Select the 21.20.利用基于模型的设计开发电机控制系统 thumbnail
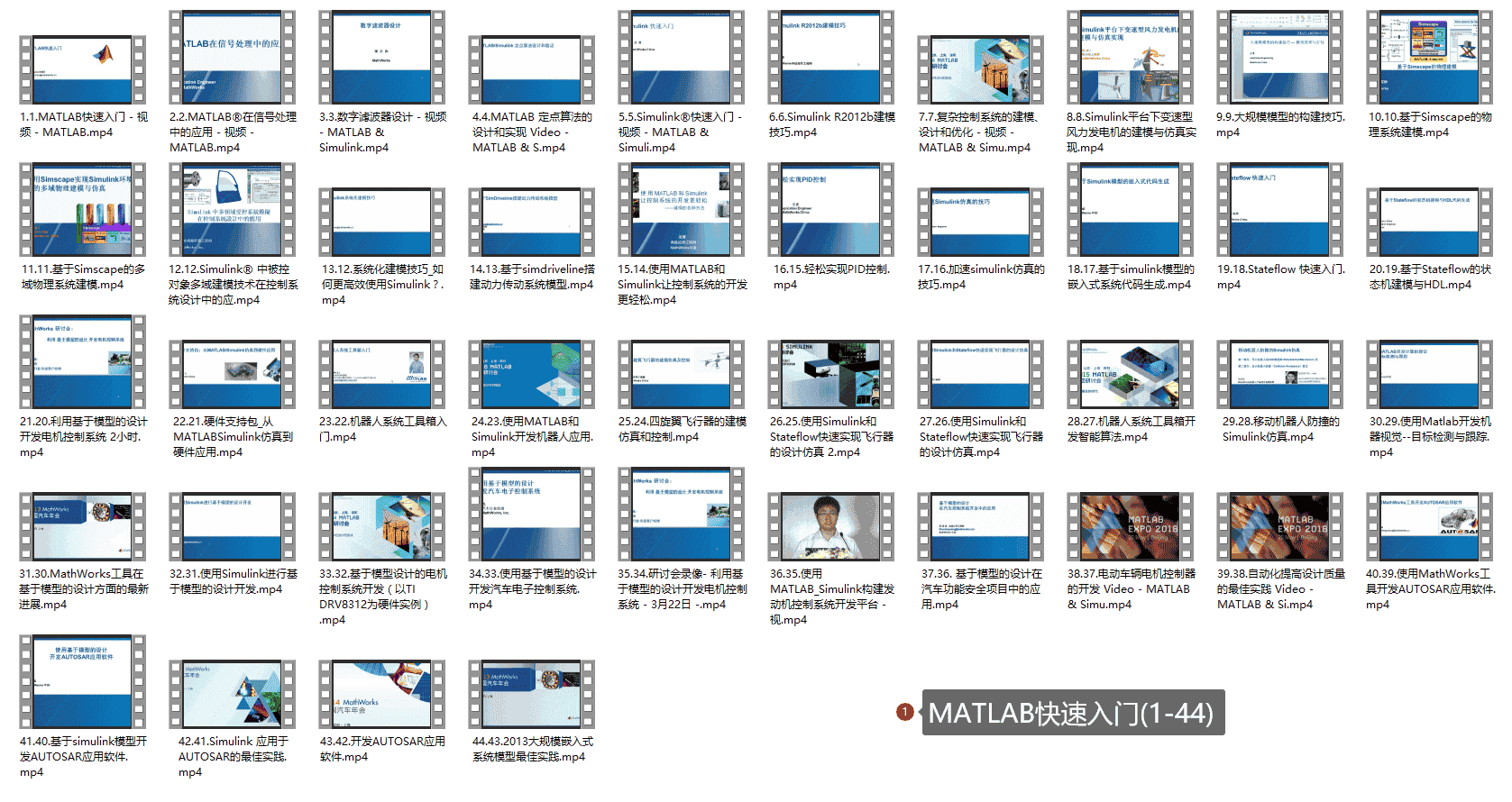 82,361
